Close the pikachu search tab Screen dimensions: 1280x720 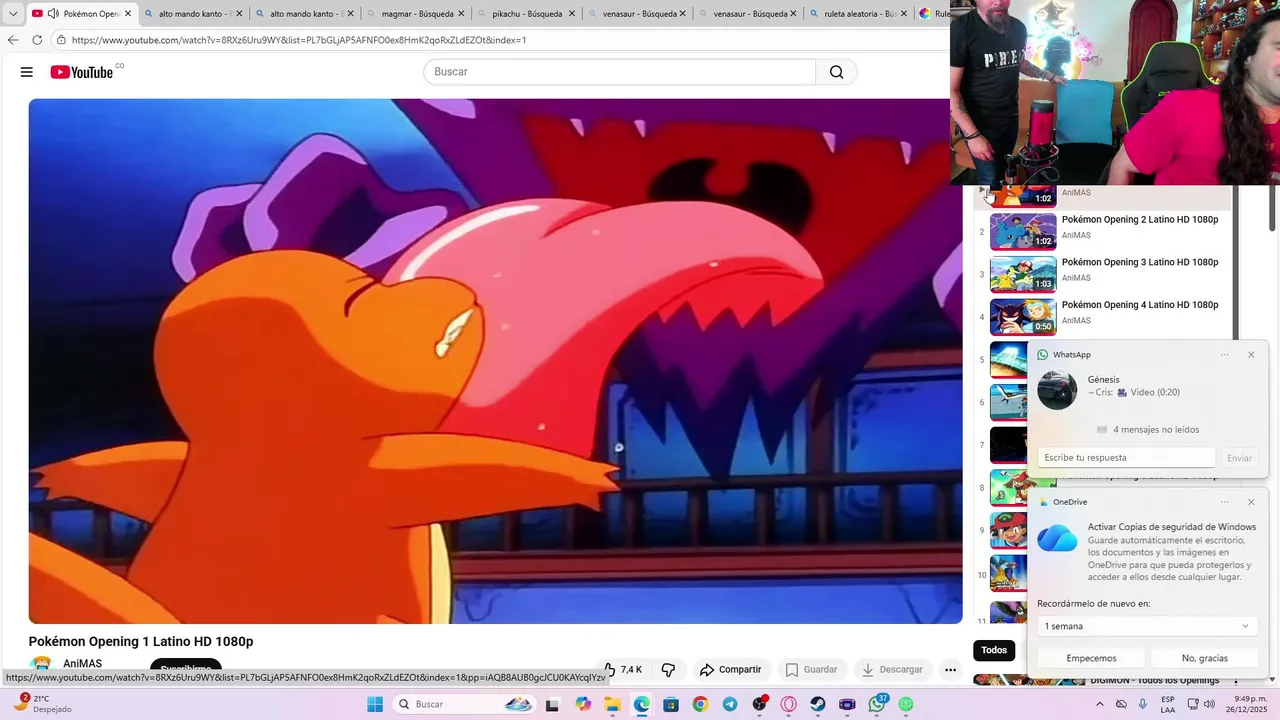tap(572, 14)
